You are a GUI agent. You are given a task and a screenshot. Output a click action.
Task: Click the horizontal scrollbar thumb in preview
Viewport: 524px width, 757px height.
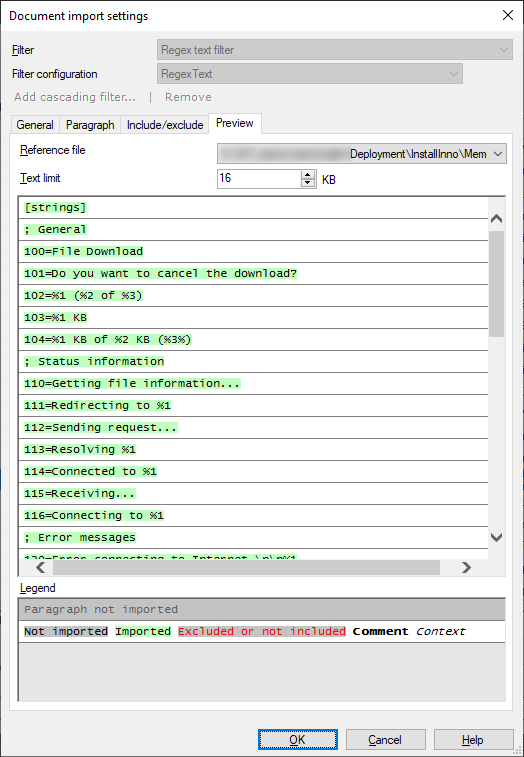(x=246, y=567)
